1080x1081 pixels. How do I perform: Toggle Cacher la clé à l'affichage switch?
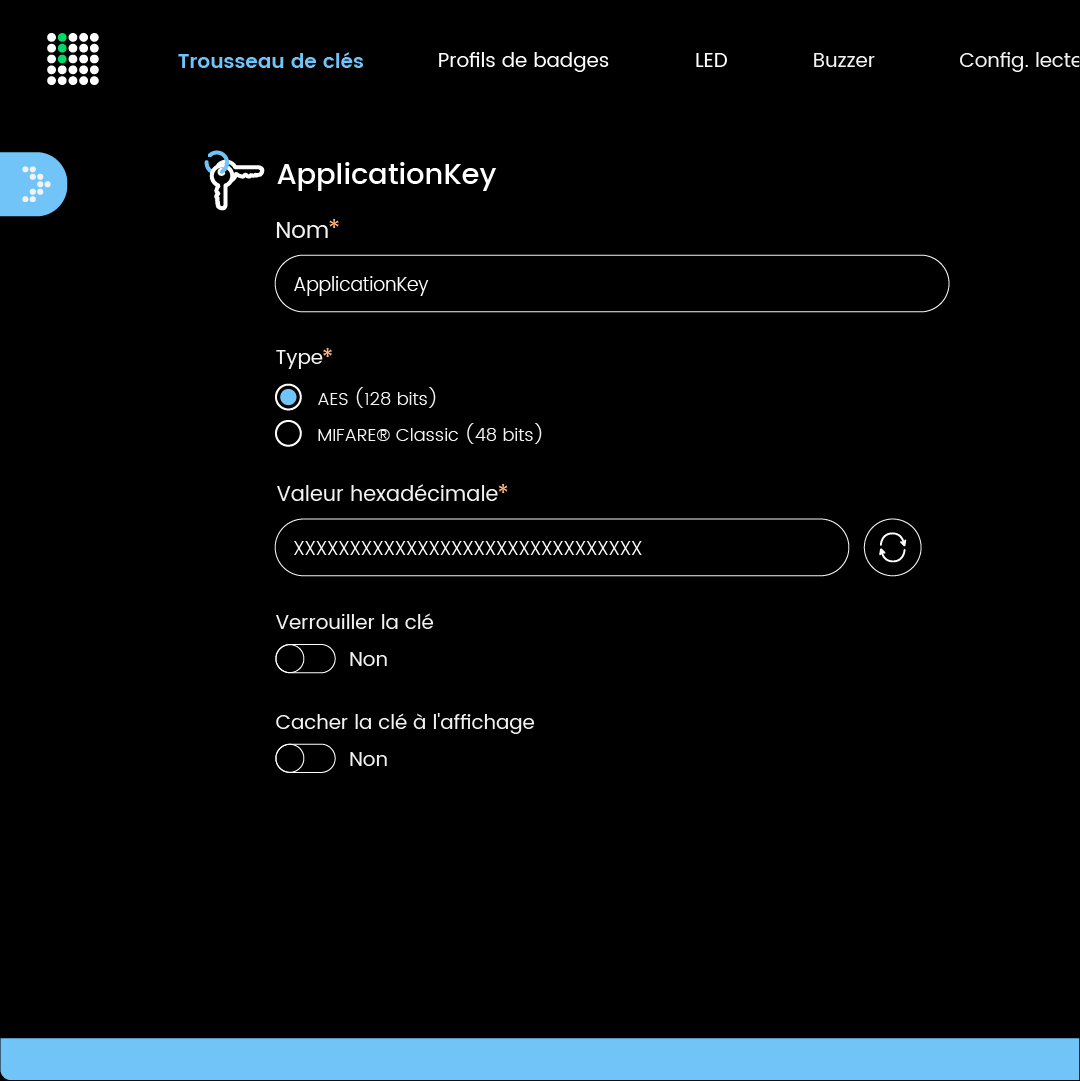tap(305, 759)
